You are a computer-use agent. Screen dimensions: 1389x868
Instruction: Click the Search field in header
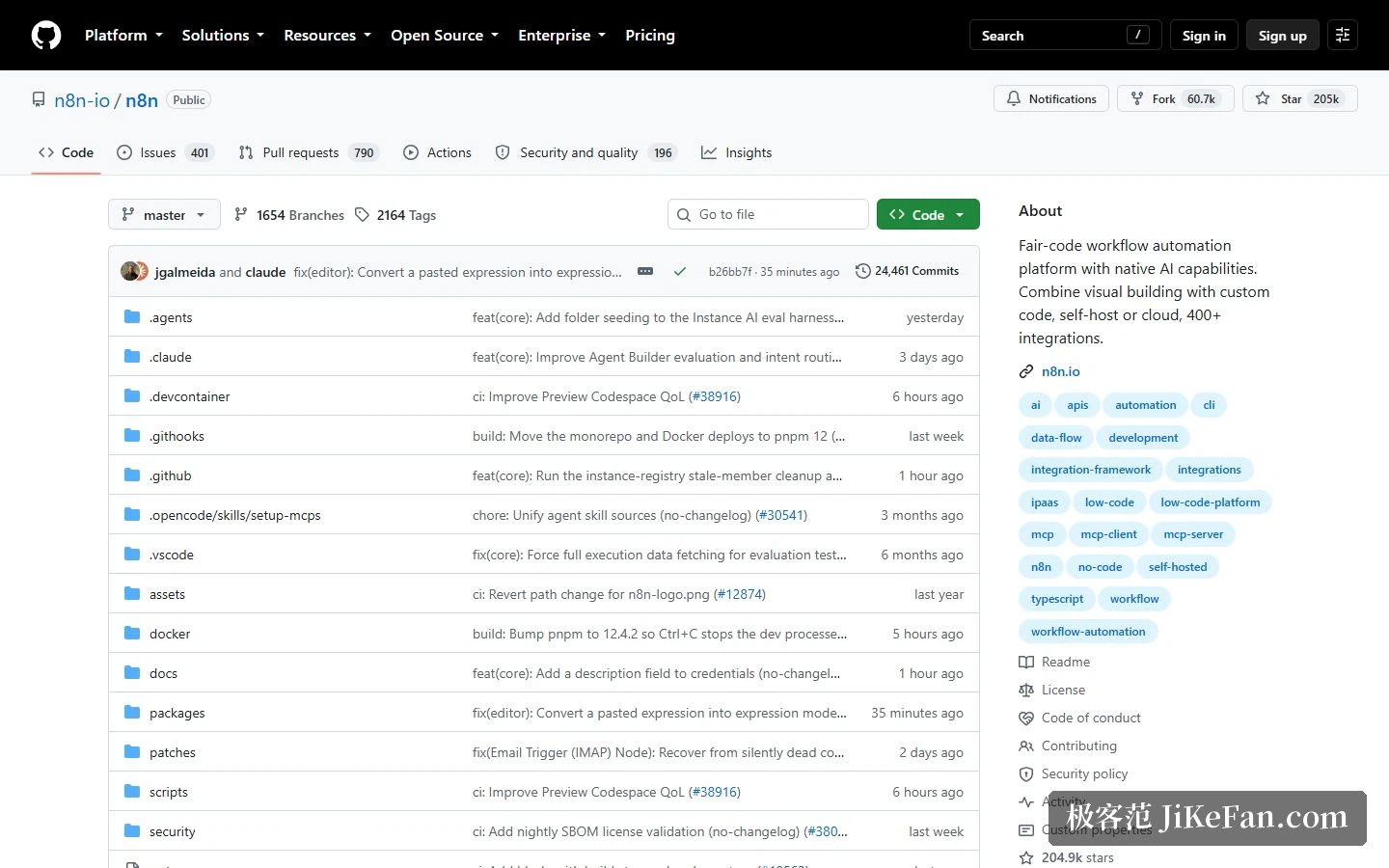tap(1065, 35)
